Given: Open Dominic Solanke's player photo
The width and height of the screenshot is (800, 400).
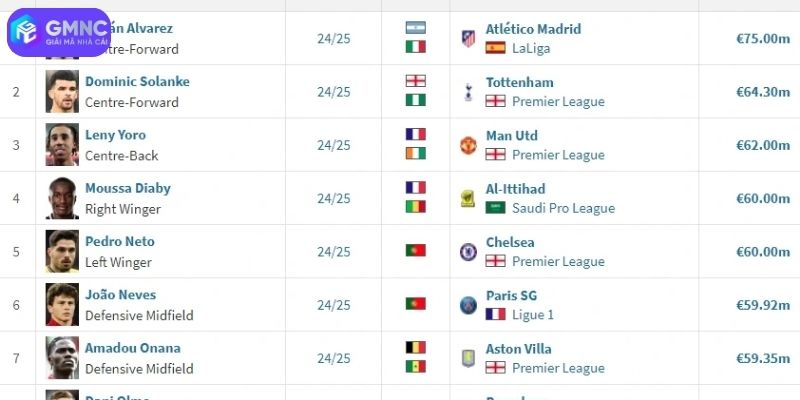Looking at the screenshot, I should click(x=62, y=92).
